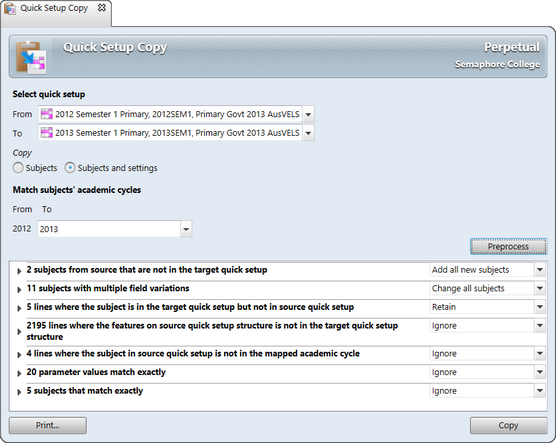Click the Quick Setup Copy clipboard header icon
The image size is (556, 443).
pos(31,57)
